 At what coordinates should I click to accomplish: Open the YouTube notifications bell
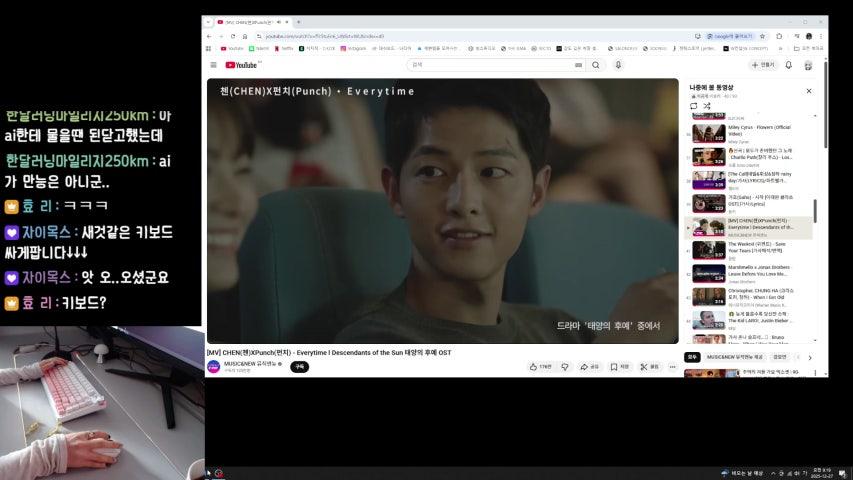788,65
